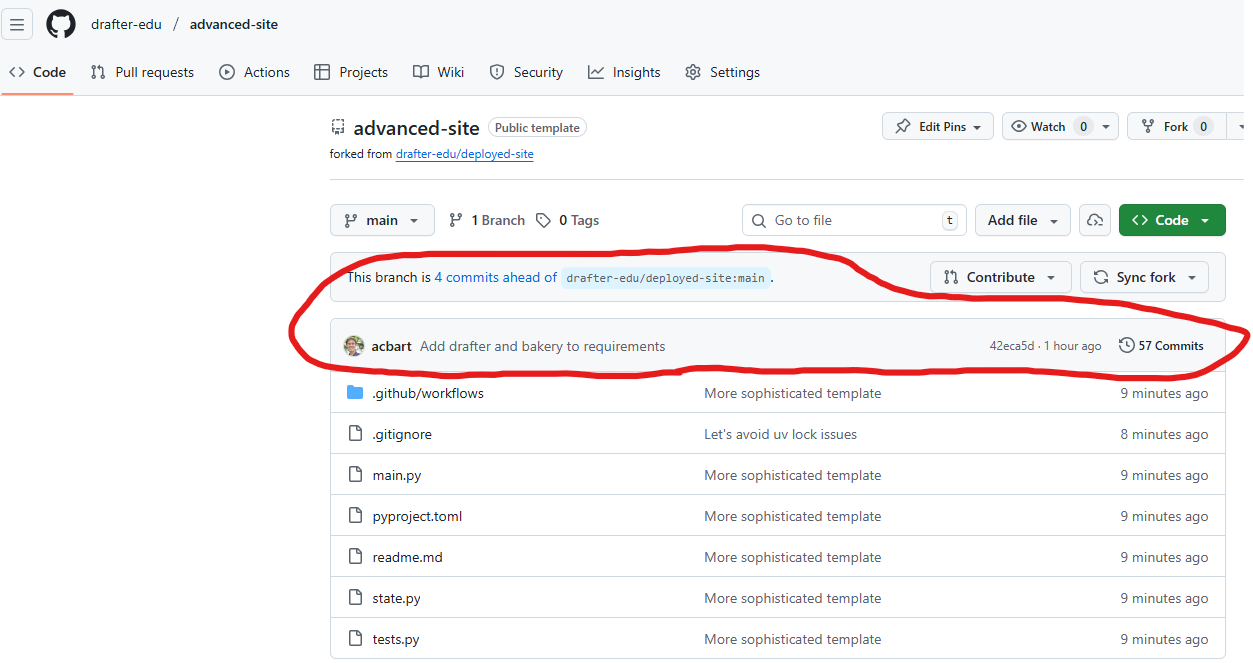Image resolution: width=1253 pixels, height=663 pixels.
Task: Click the Settings gear icon
Action: tap(691, 72)
